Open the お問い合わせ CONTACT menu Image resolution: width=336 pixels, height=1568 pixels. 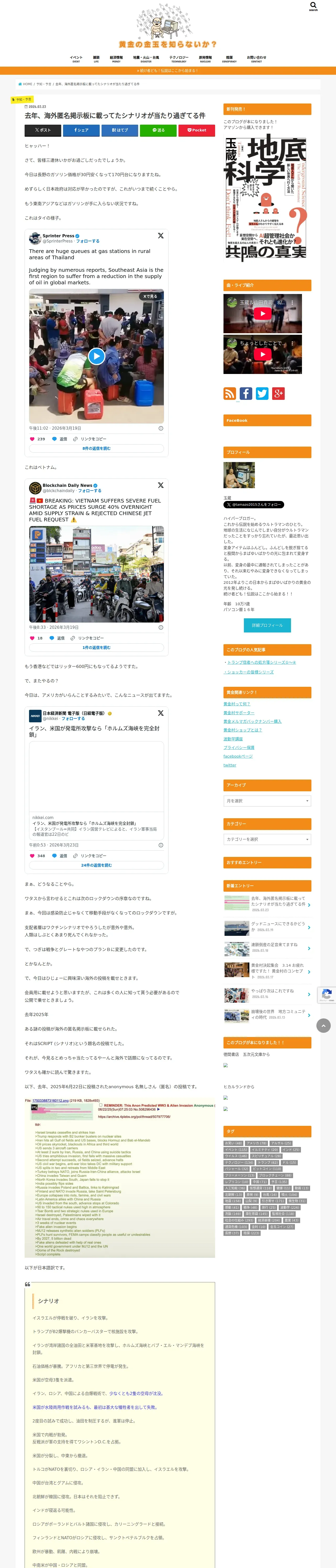(x=257, y=59)
